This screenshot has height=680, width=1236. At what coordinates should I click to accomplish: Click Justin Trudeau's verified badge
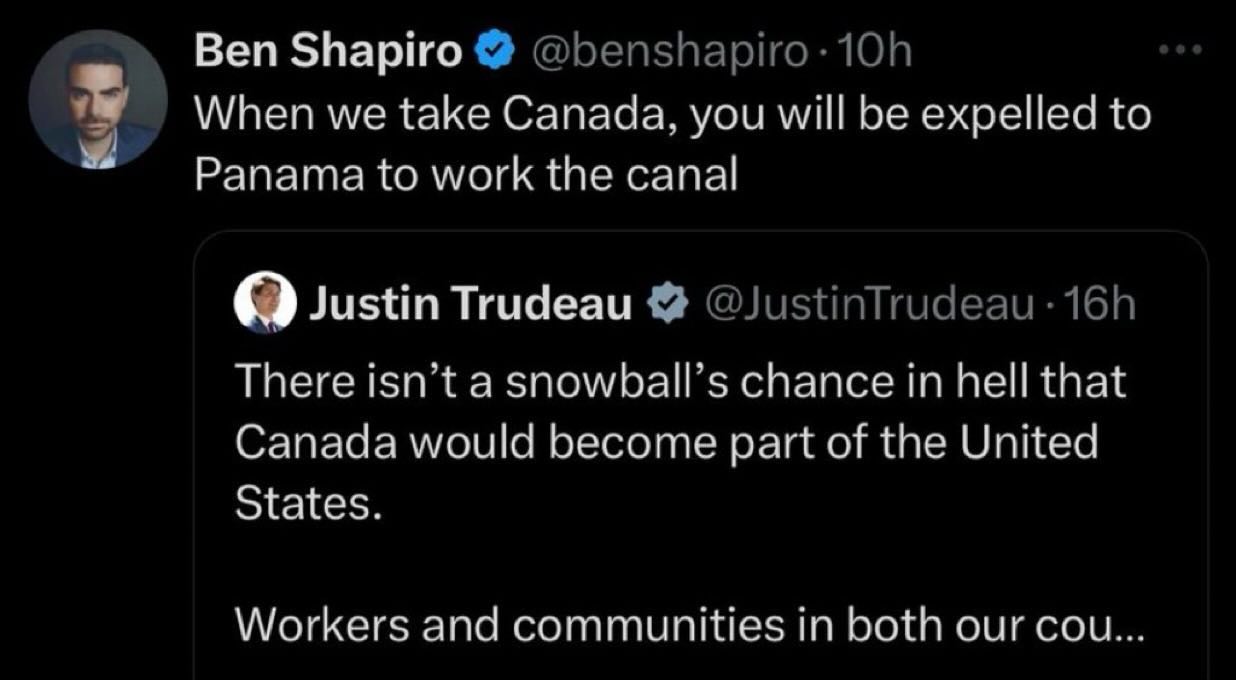tap(667, 303)
